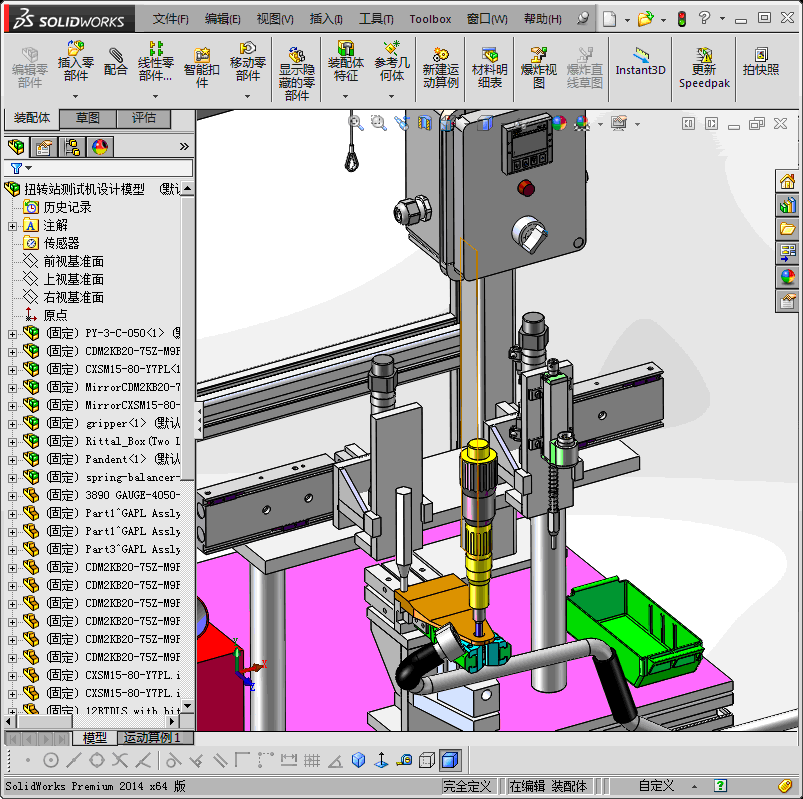Viewport: 803px width, 799px height.
Task: Expand the Pandent<1> component node
Action: tap(12, 460)
